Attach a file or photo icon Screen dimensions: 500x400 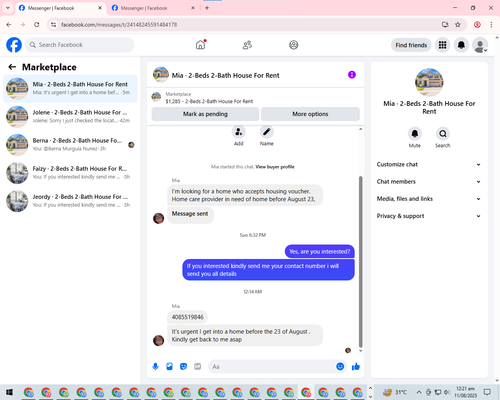(169, 367)
